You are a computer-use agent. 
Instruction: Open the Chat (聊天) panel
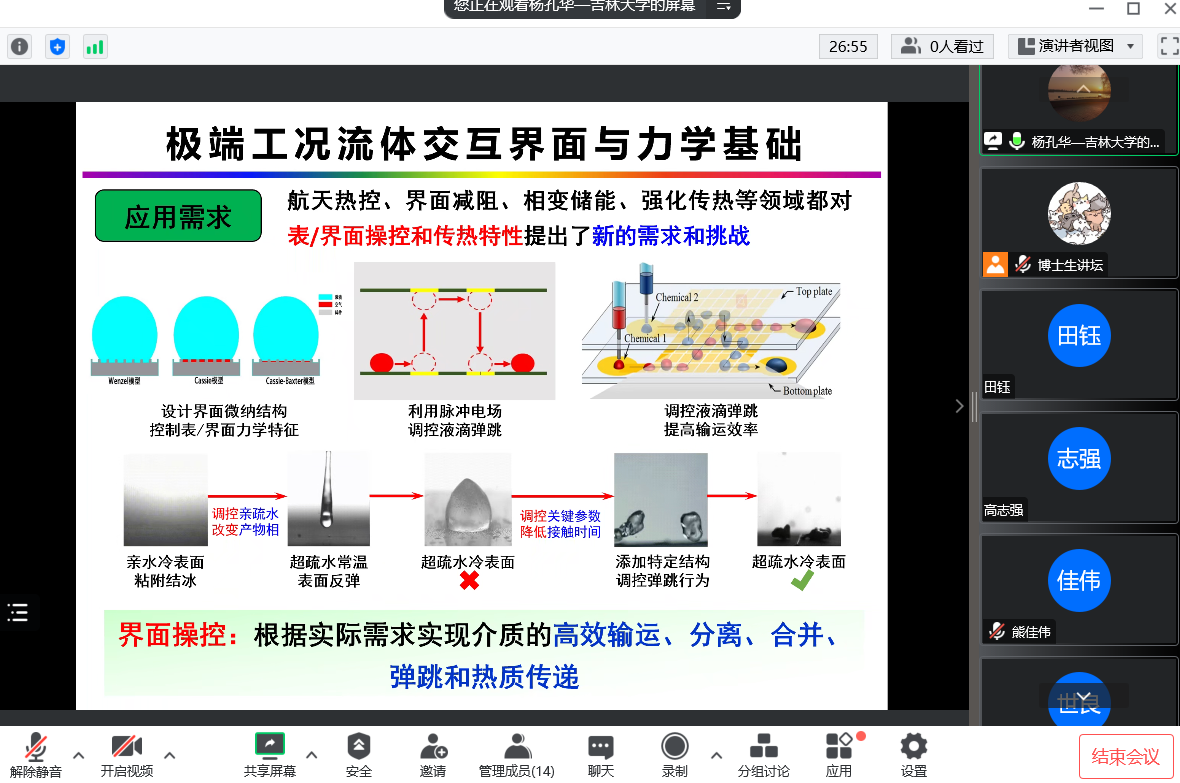click(600, 754)
